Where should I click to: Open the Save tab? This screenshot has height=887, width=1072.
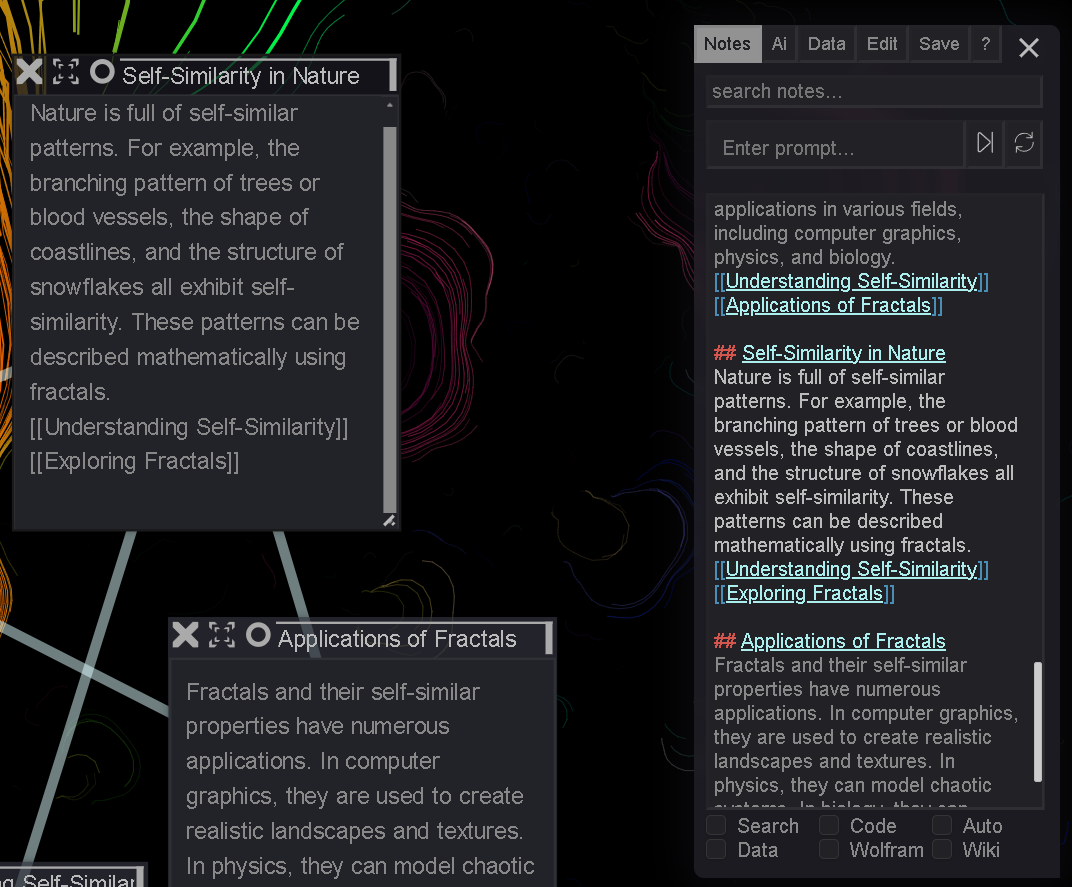939,44
